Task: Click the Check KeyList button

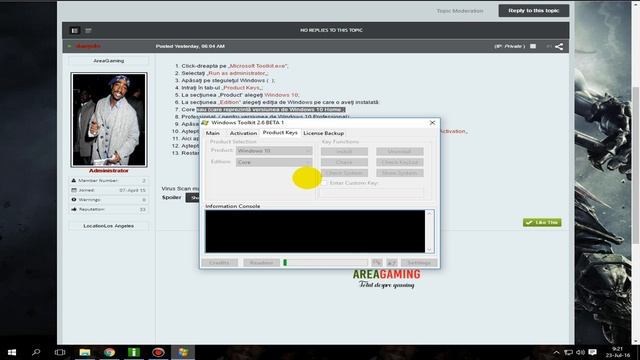Action: click(x=400, y=162)
